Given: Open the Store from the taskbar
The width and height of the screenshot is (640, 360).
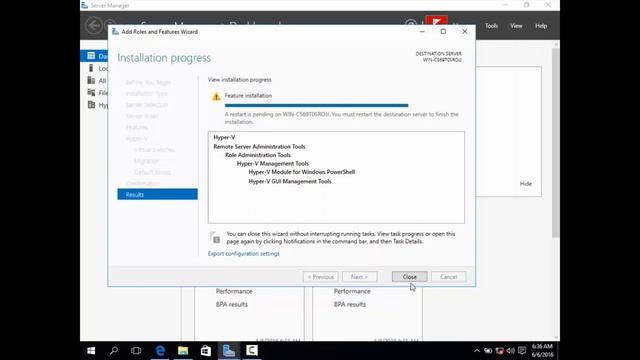Looking at the screenshot, I should click(x=206, y=351).
